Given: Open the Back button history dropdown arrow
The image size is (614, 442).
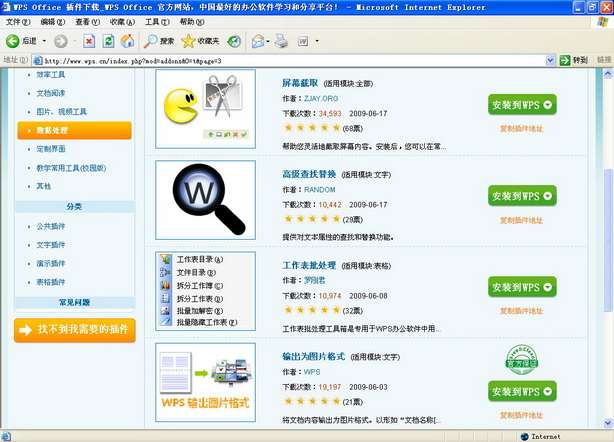Looking at the screenshot, I should click(x=44, y=41).
